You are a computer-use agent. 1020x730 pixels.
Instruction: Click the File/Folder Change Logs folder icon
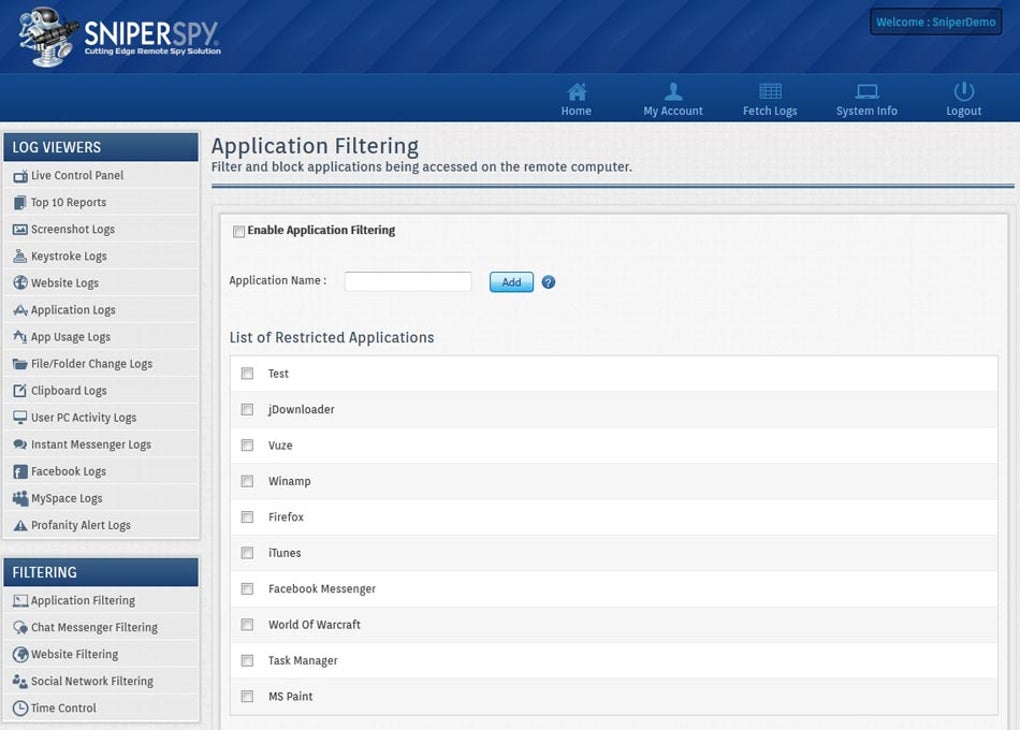click(20, 364)
